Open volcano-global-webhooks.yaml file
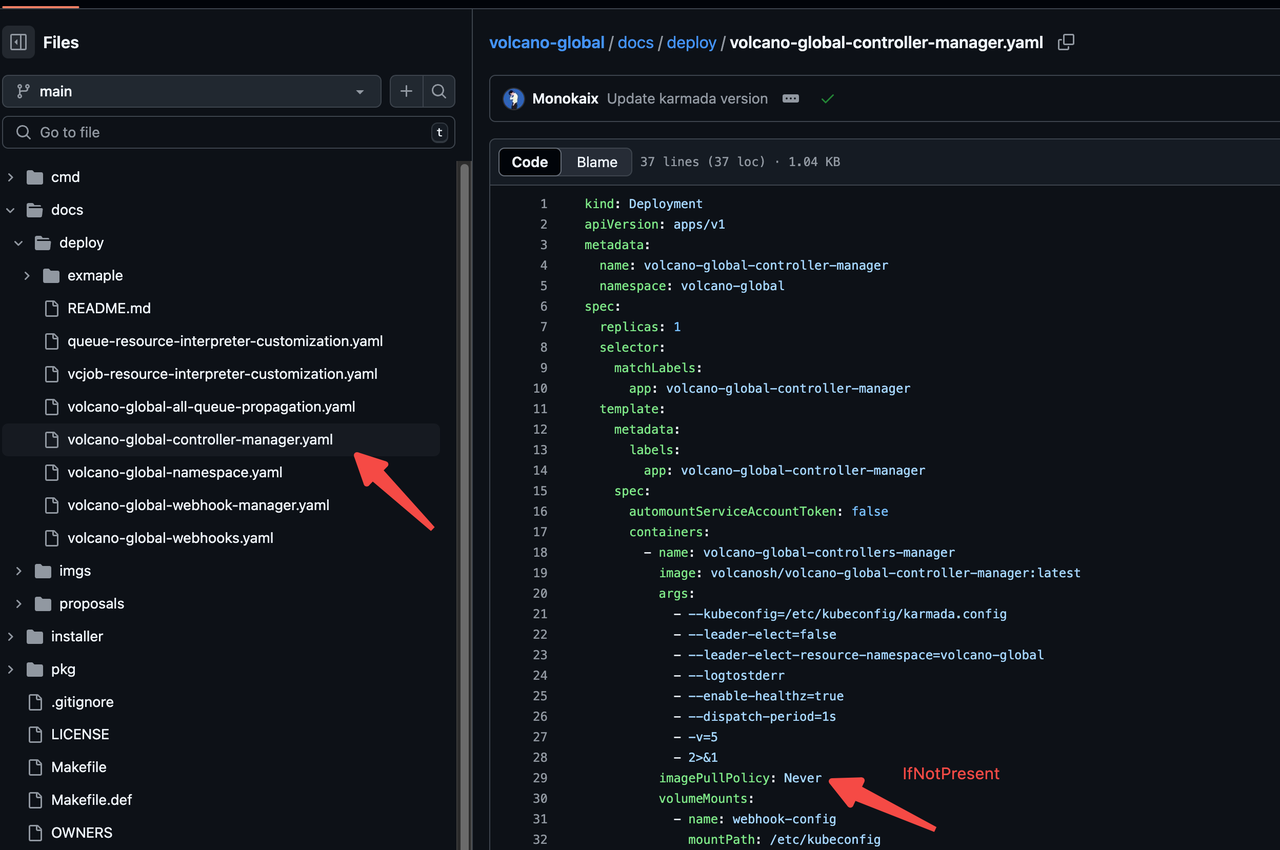Screen dimensions: 1280x850 170,538
